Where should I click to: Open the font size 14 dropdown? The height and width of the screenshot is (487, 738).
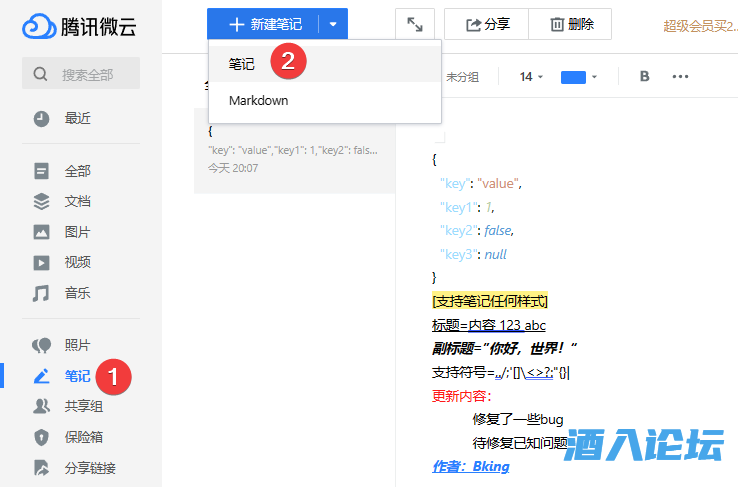tap(531, 77)
